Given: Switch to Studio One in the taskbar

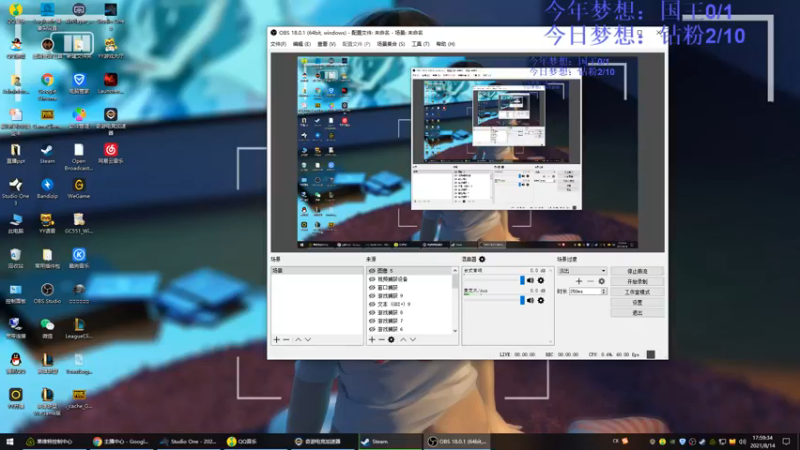Looking at the screenshot, I should (189, 441).
